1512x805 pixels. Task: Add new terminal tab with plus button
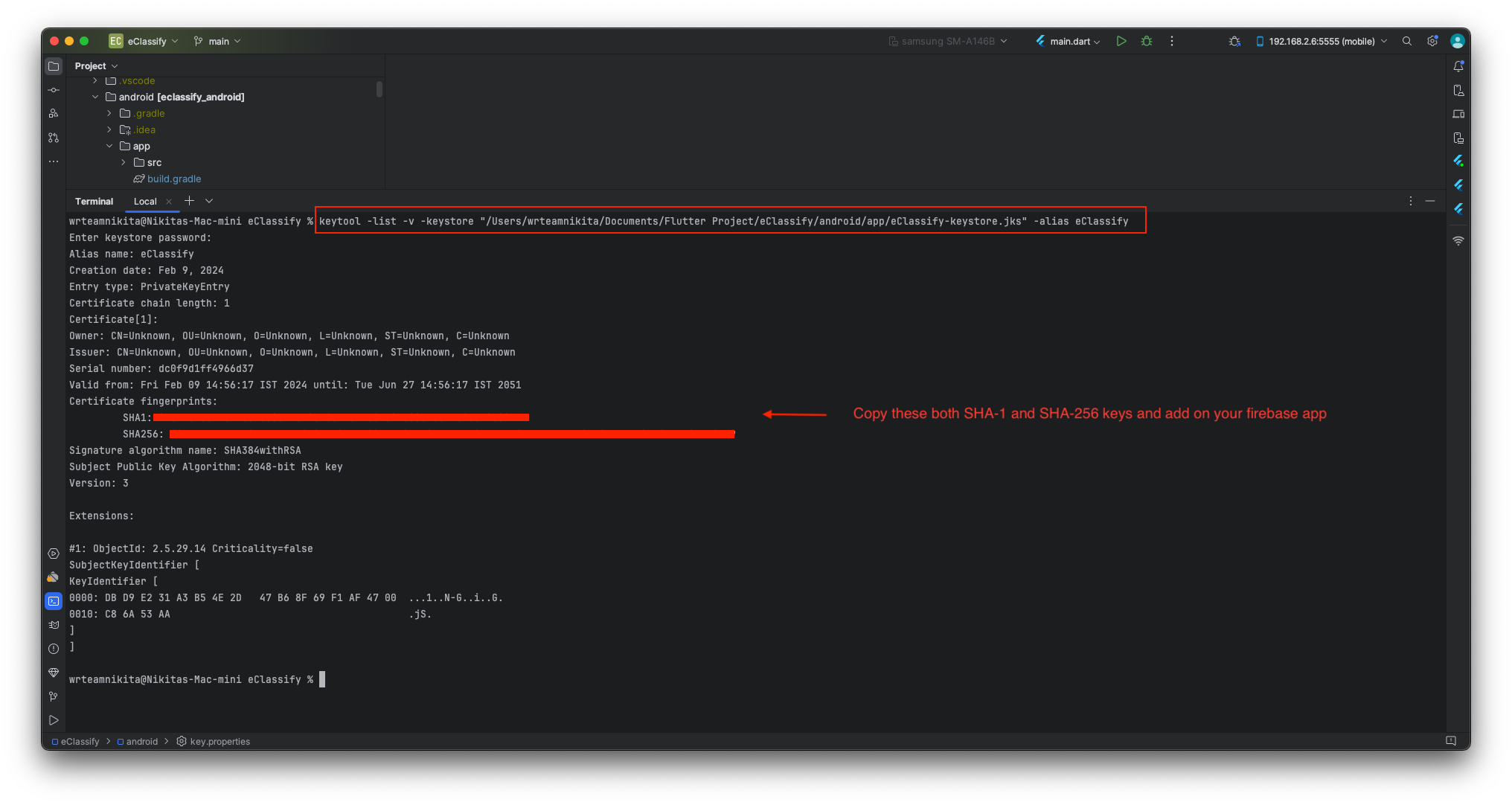coord(189,201)
